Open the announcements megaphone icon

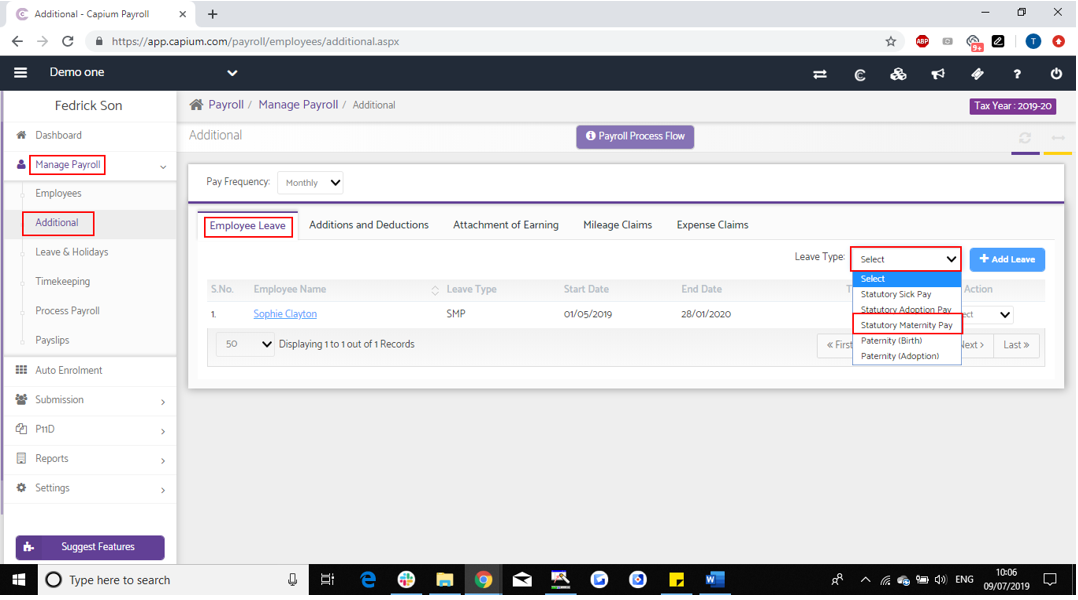(938, 74)
